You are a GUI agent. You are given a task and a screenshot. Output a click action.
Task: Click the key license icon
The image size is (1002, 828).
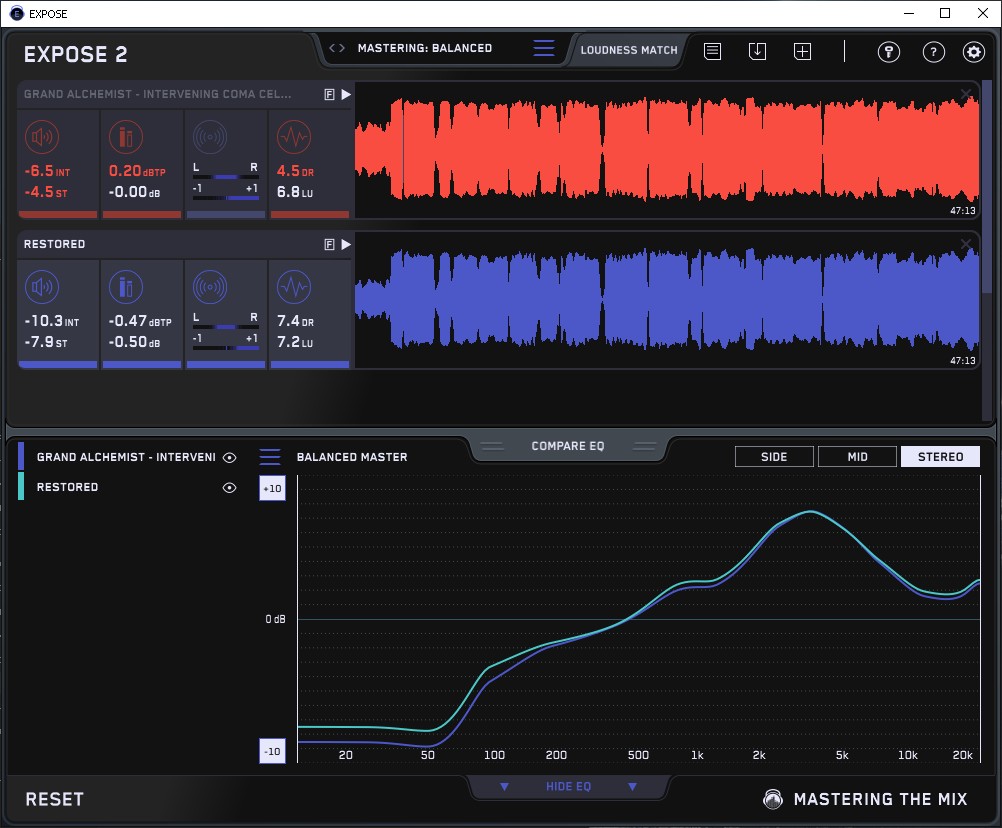point(889,52)
